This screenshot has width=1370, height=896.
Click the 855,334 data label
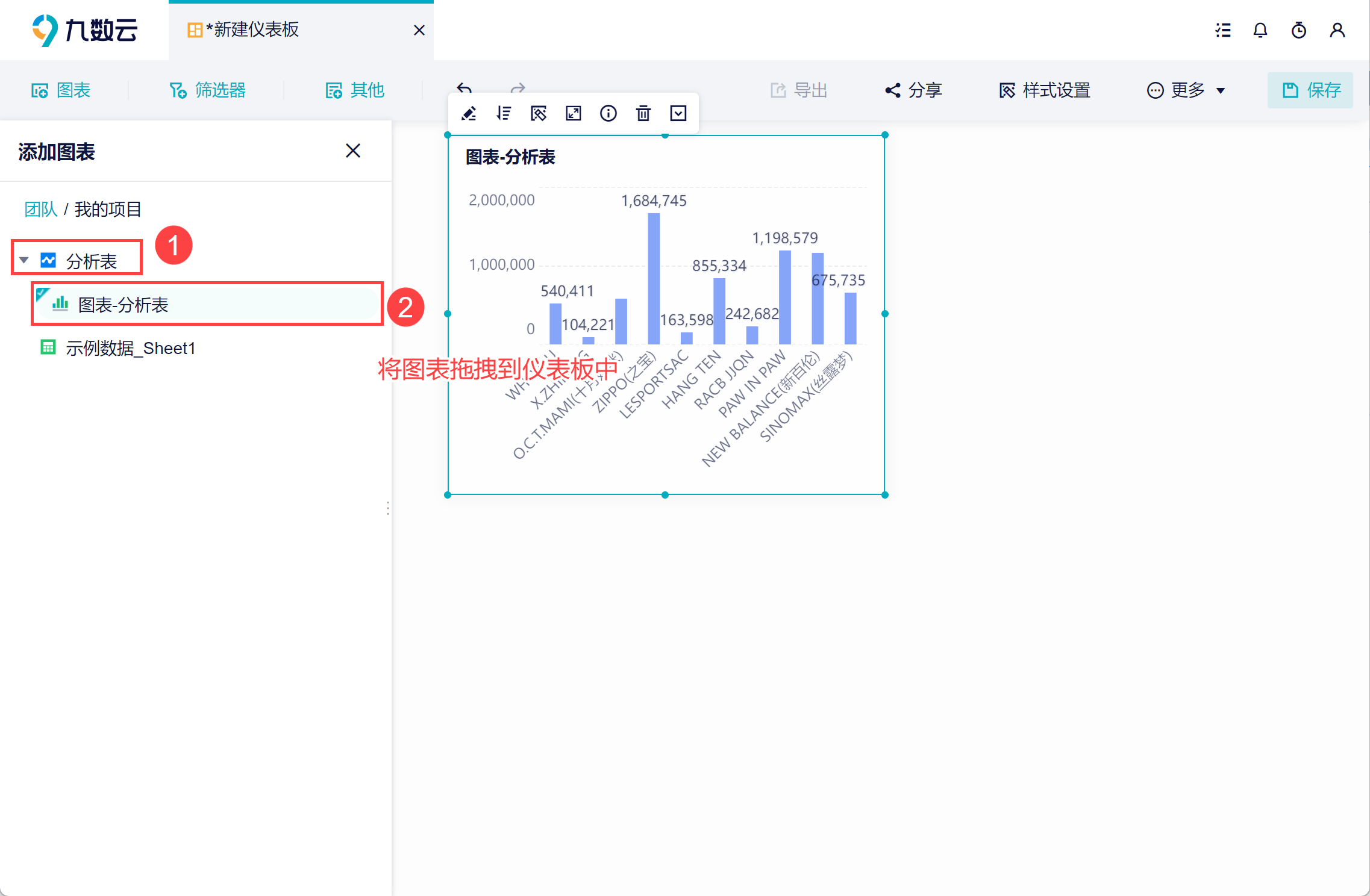click(x=719, y=266)
